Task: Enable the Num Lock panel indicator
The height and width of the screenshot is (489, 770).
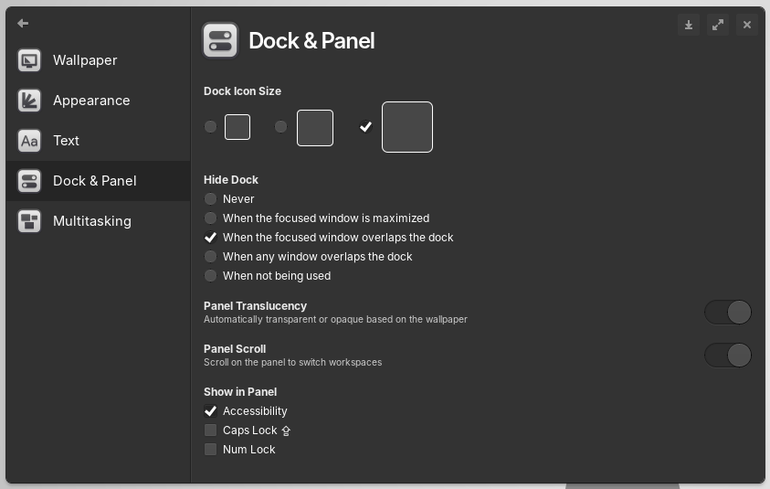Action: click(211, 449)
